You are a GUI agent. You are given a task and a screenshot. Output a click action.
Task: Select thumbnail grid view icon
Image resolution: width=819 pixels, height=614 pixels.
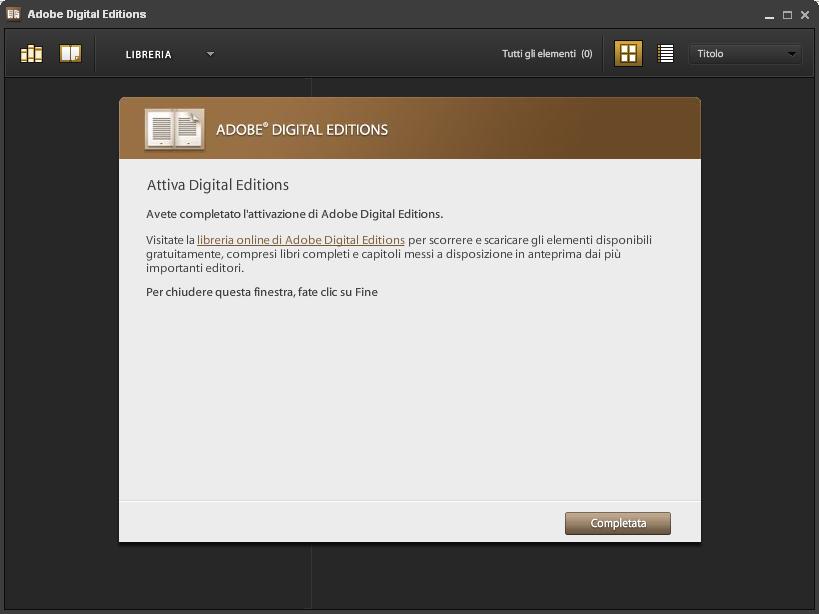coord(628,53)
